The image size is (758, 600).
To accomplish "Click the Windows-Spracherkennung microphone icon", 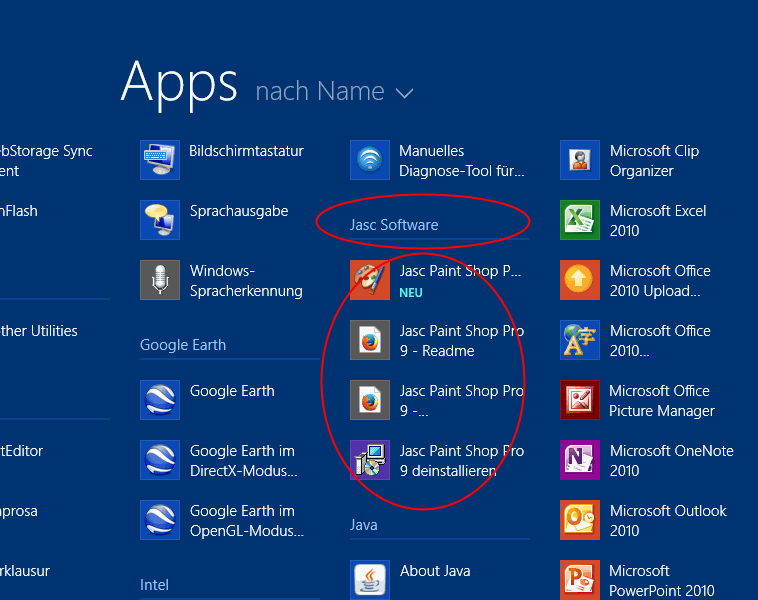I will click(x=160, y=280).
